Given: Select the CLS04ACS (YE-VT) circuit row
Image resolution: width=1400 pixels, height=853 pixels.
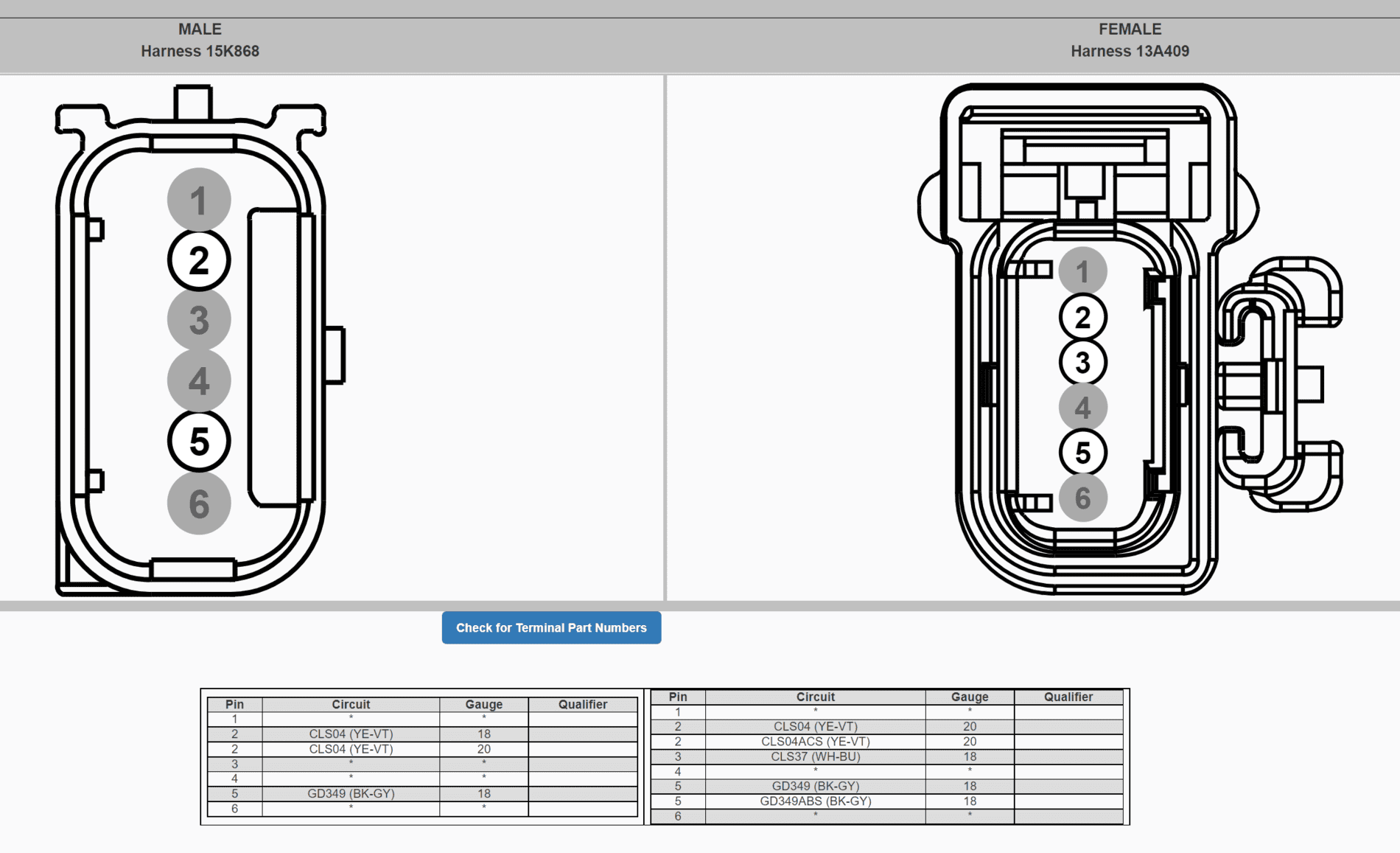Looking at the screenshot, I should point(887,742).
